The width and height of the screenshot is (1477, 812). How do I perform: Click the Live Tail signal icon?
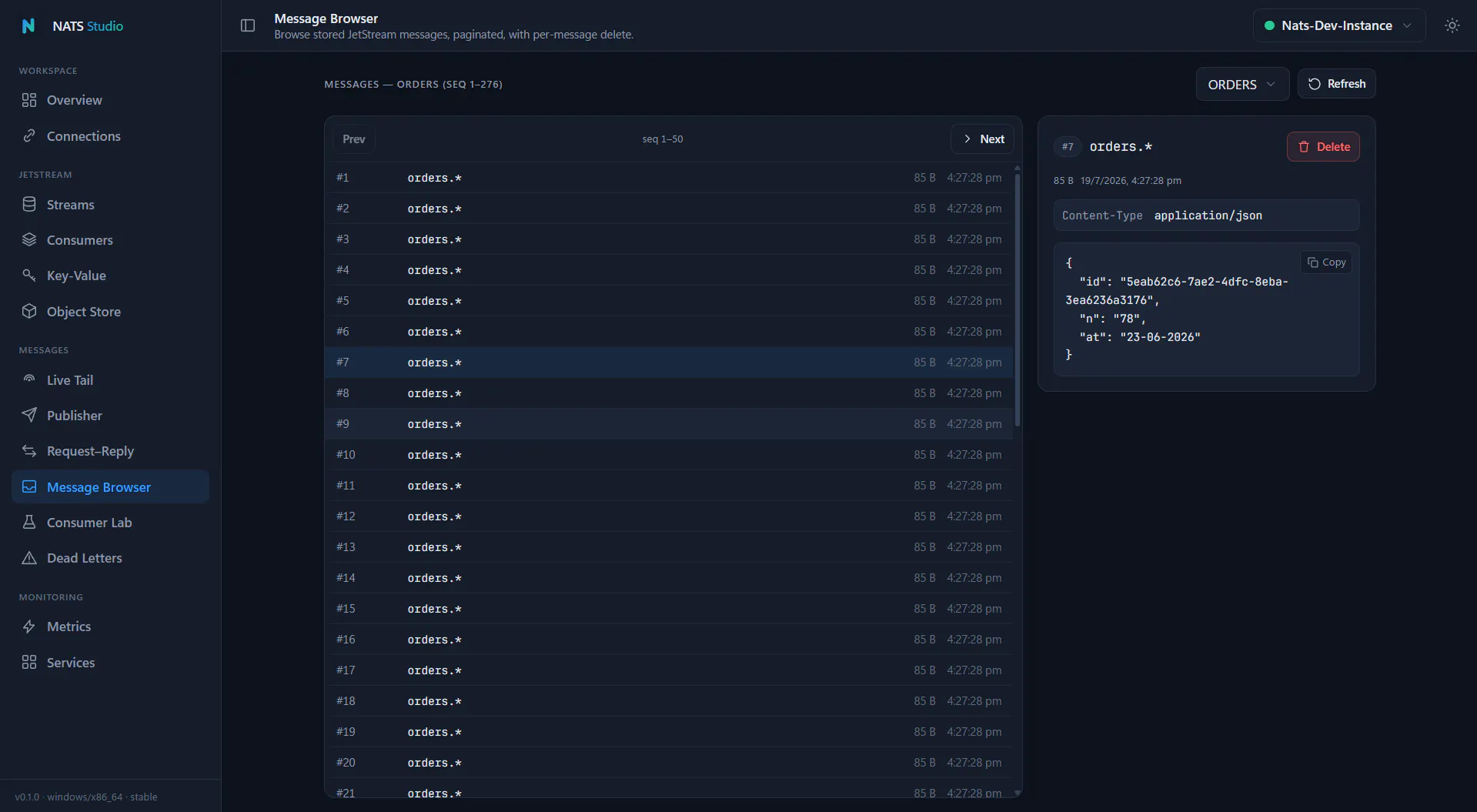click(29, 379)
